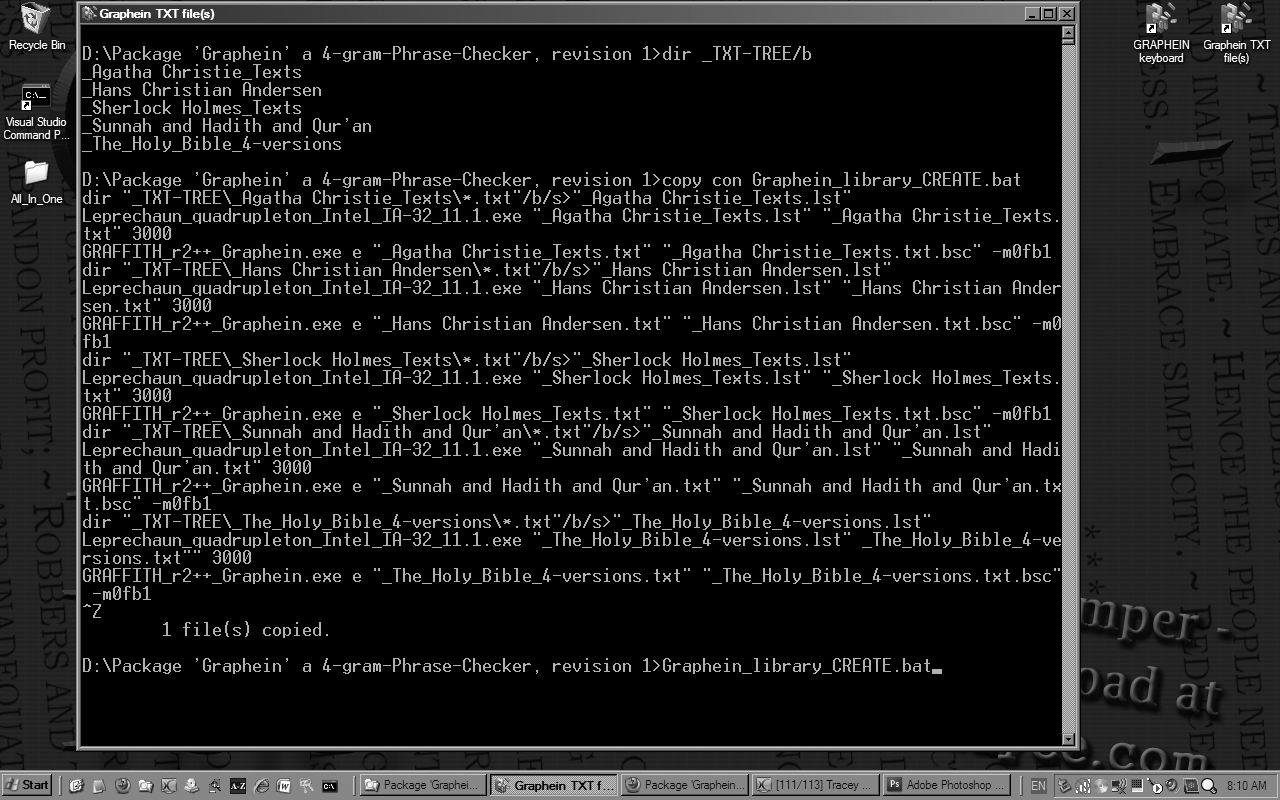Click the 8:10 AM clock
1280x800 pixels.
(1246, 786)
